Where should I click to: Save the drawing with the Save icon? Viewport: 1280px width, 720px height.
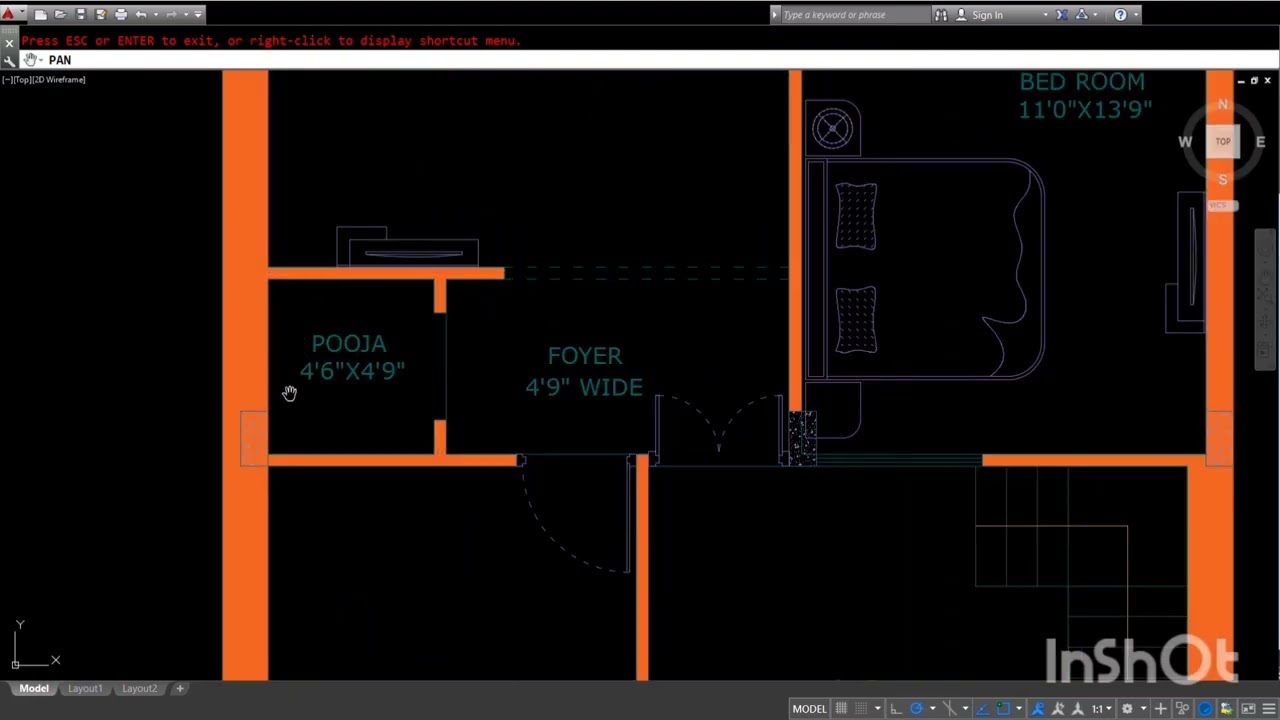coord(81,15)
